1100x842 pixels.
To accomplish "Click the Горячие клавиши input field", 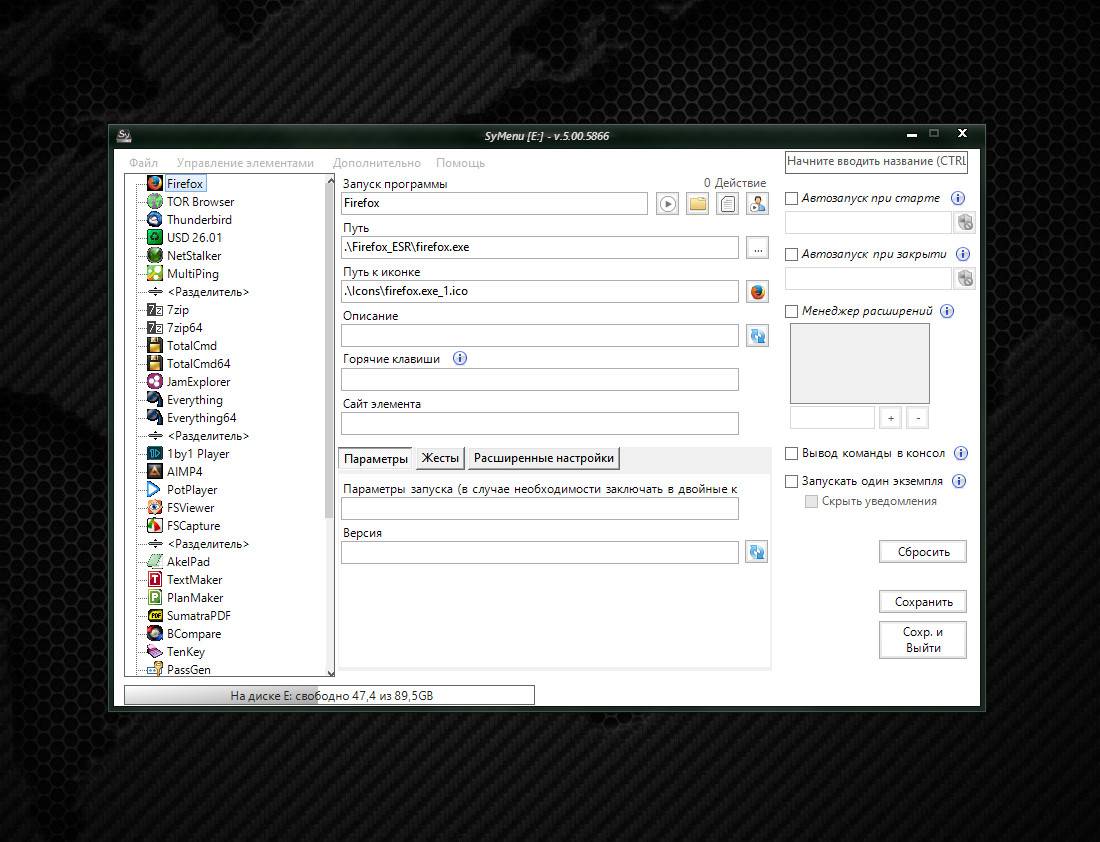I will [x=540, y=380].
